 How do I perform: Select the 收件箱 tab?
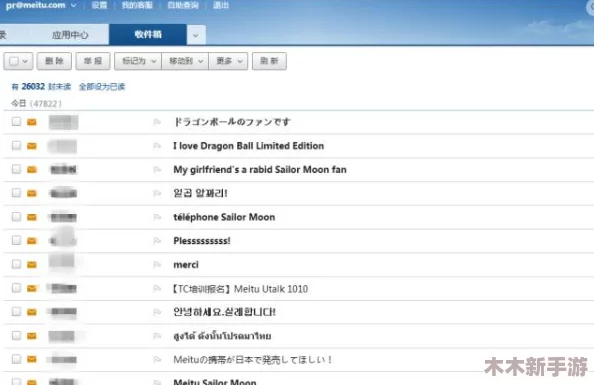pyautogui.click(x=148, y=34)
